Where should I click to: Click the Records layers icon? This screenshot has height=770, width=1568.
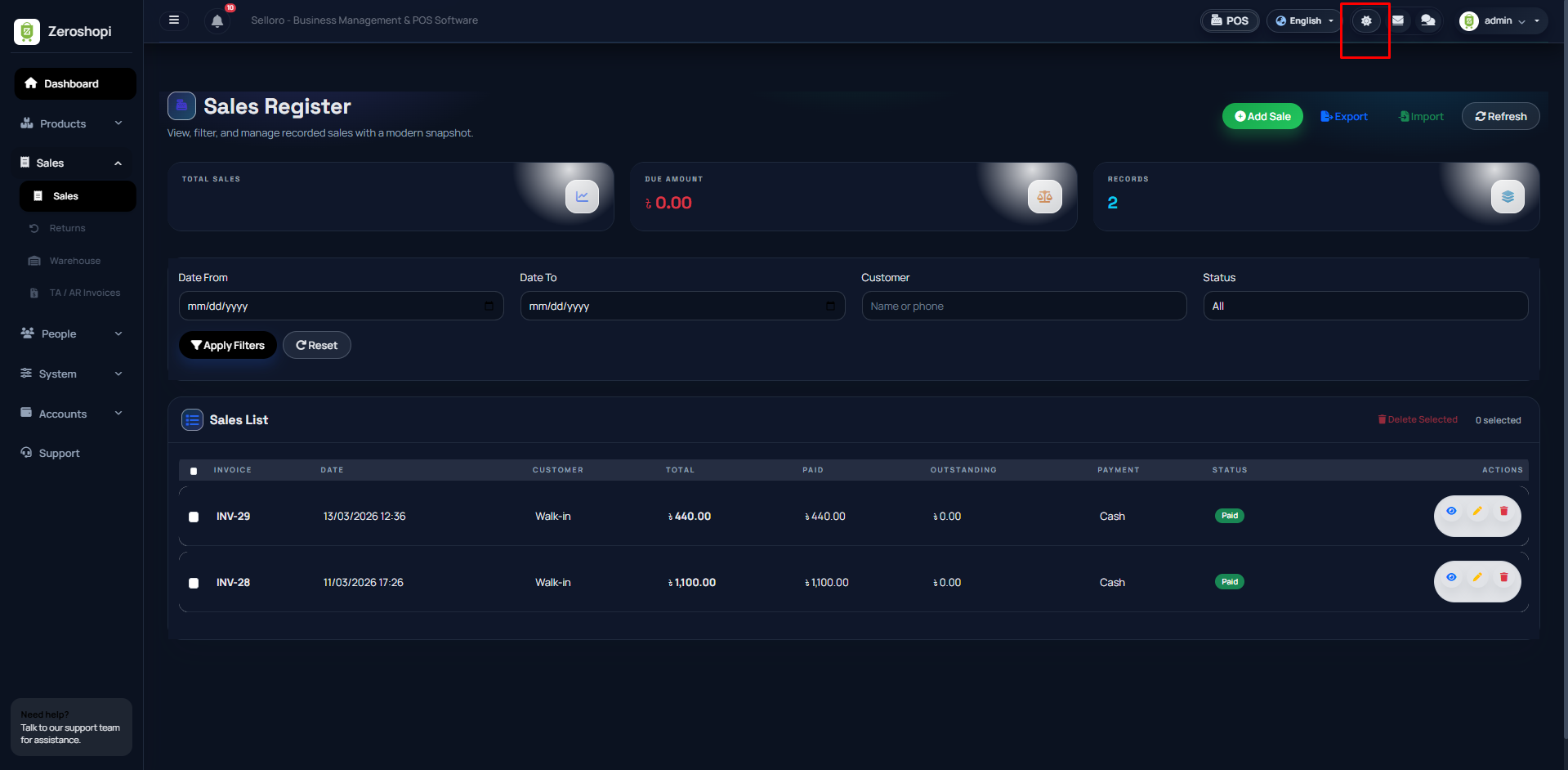[1508, 197]
